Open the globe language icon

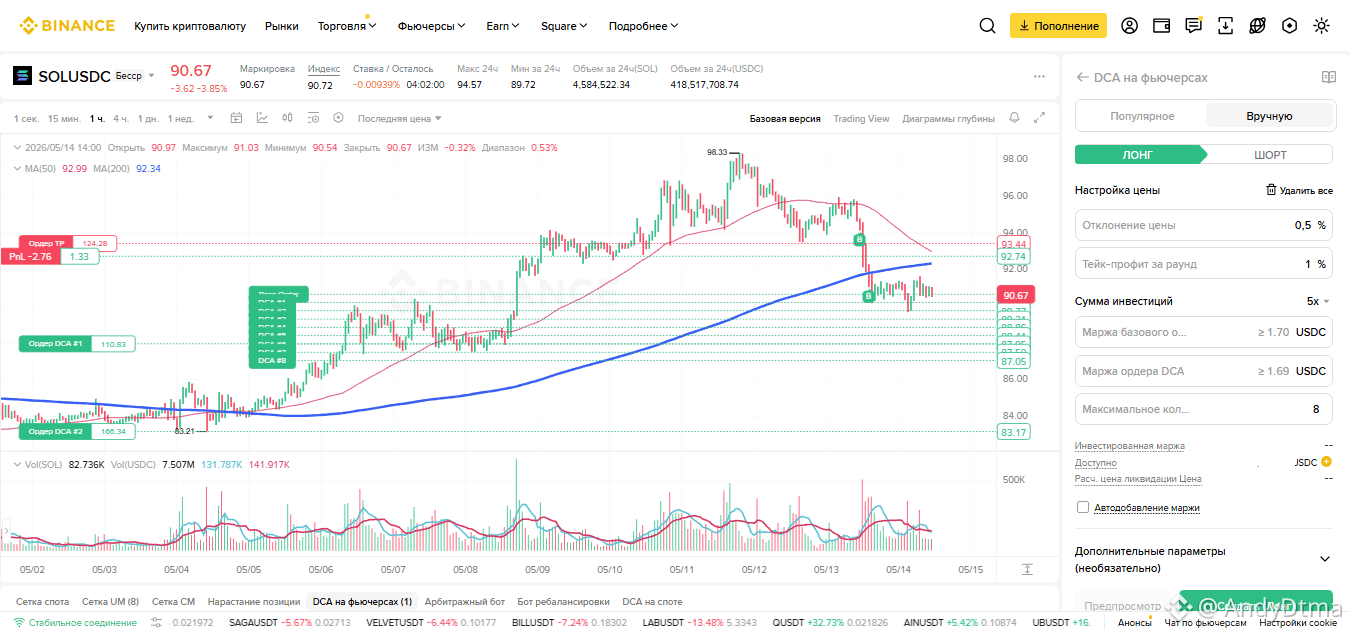click(1257, 26)
